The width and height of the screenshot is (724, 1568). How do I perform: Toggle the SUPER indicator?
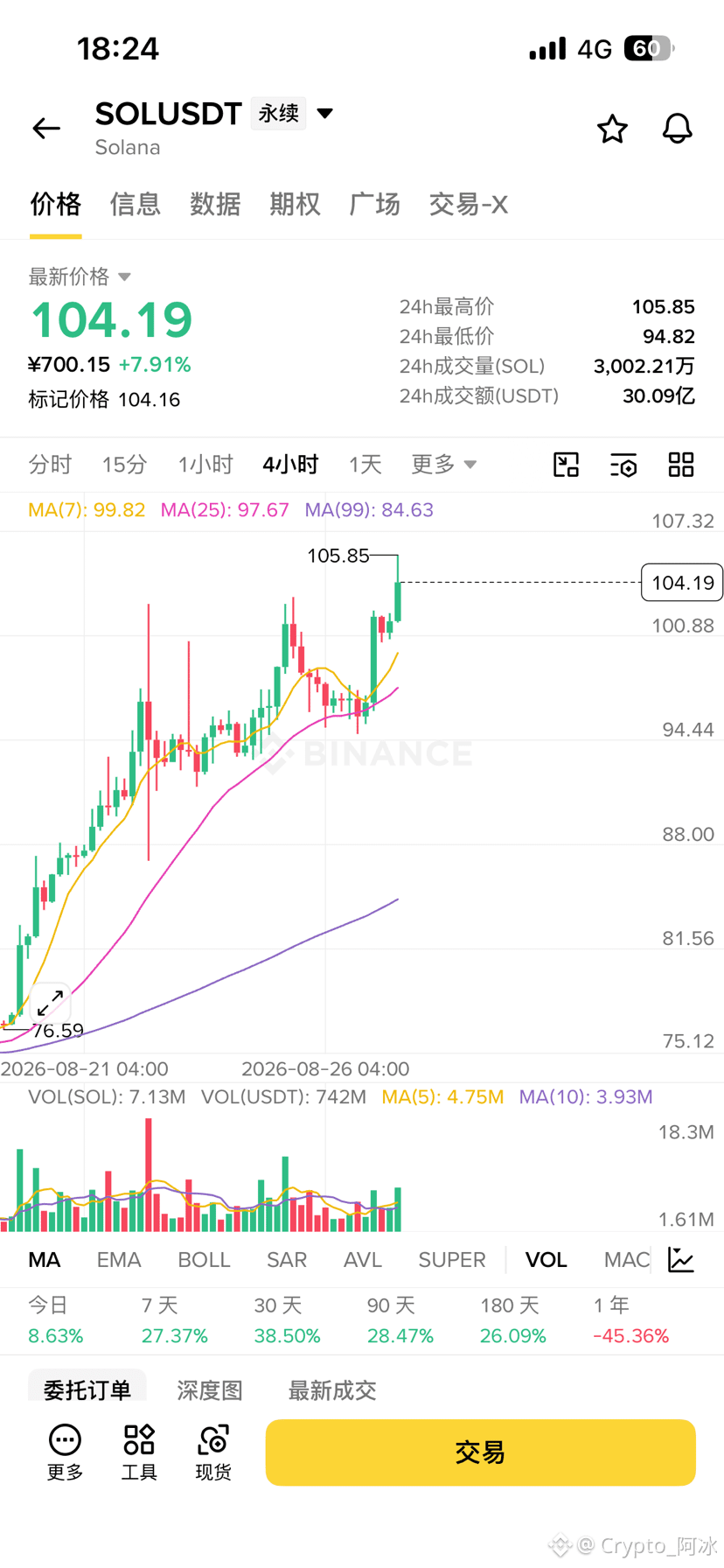(x=452, y=1260)
